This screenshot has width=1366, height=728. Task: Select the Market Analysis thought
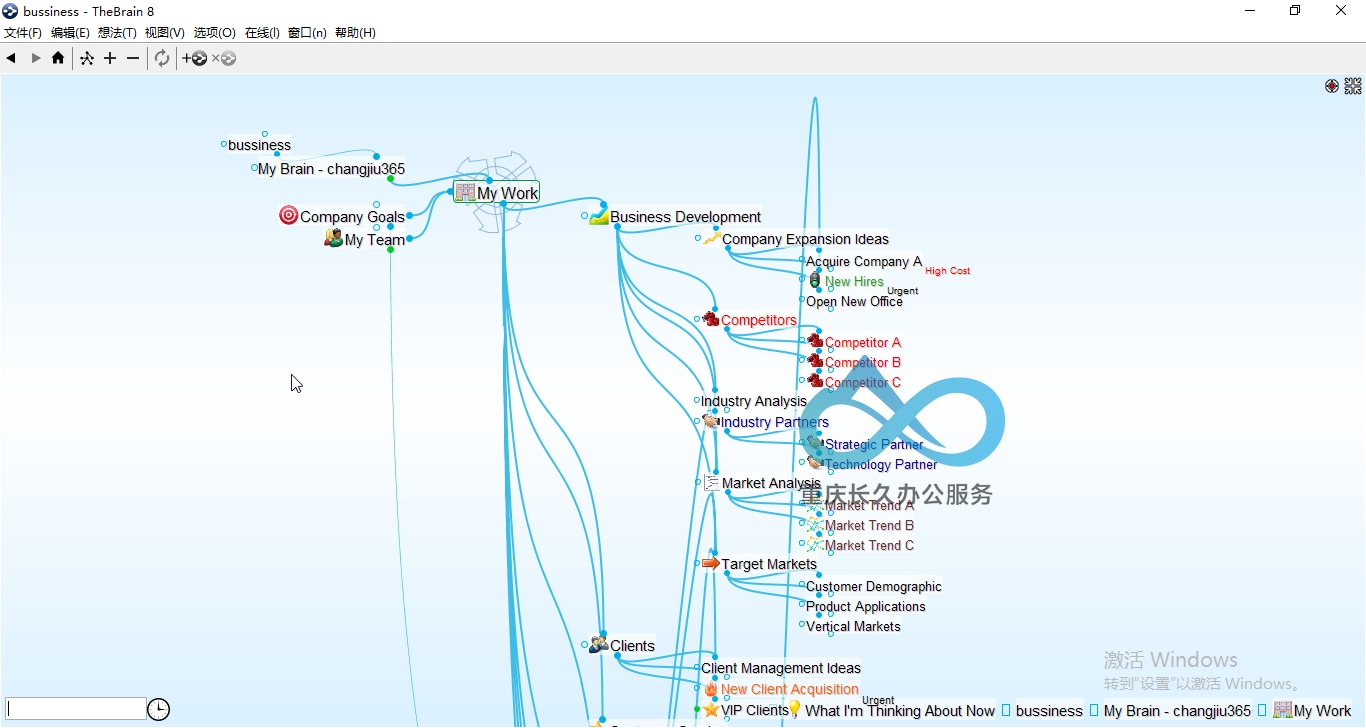point(771,483)
